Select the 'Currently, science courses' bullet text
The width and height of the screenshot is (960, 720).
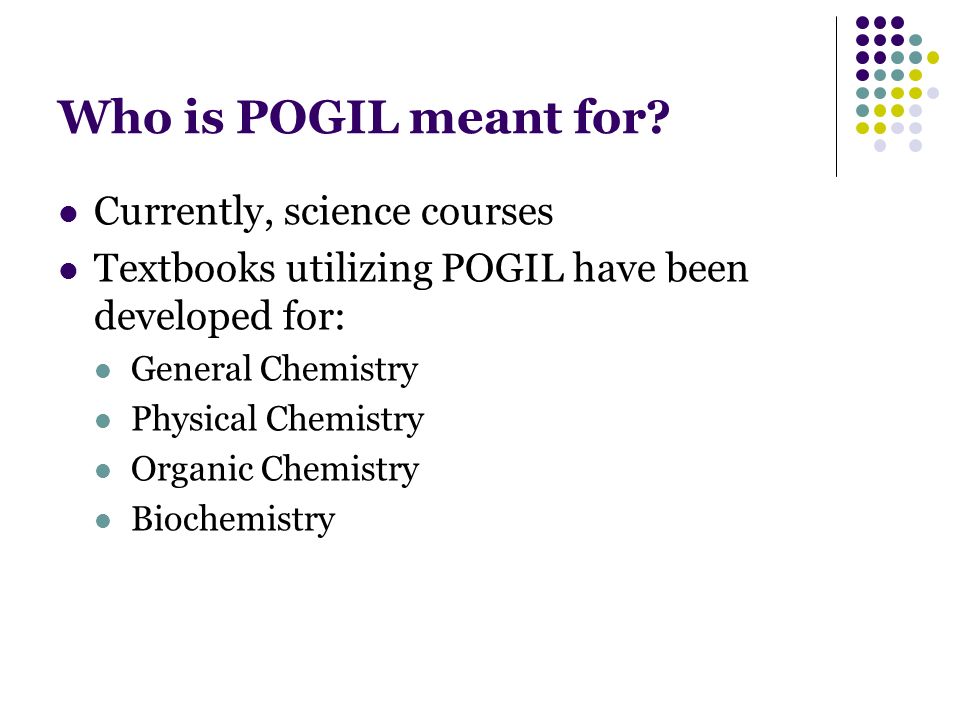pyautogui.click(x=323, y=212)
